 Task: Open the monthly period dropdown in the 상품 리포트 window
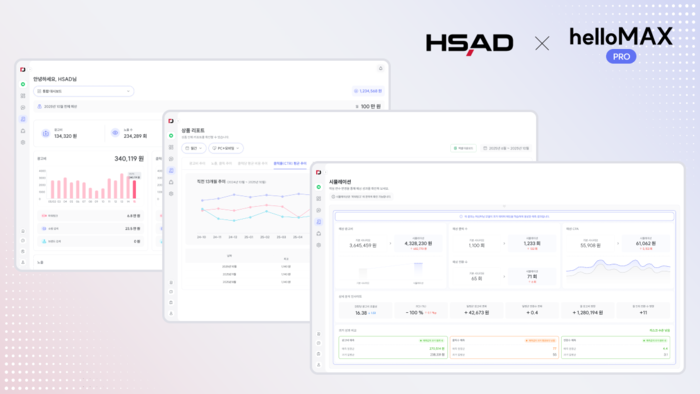194,148
